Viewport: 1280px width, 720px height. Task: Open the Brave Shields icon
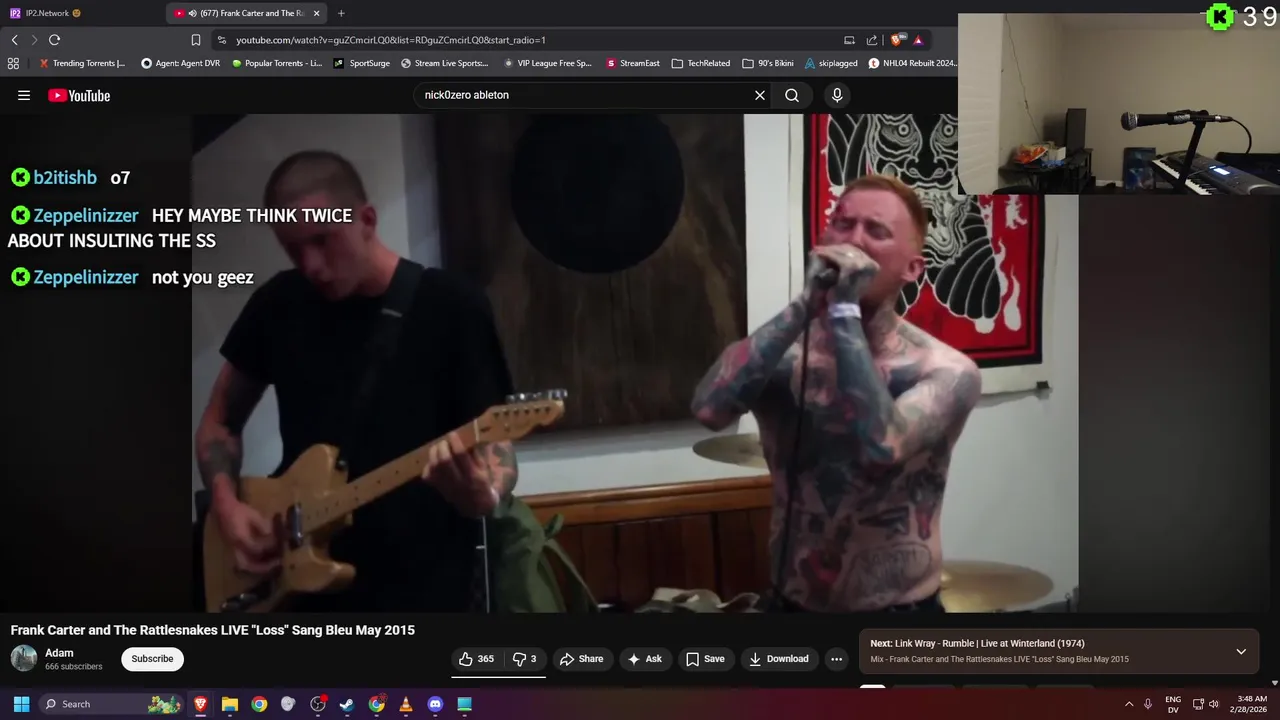pos(897,40)
